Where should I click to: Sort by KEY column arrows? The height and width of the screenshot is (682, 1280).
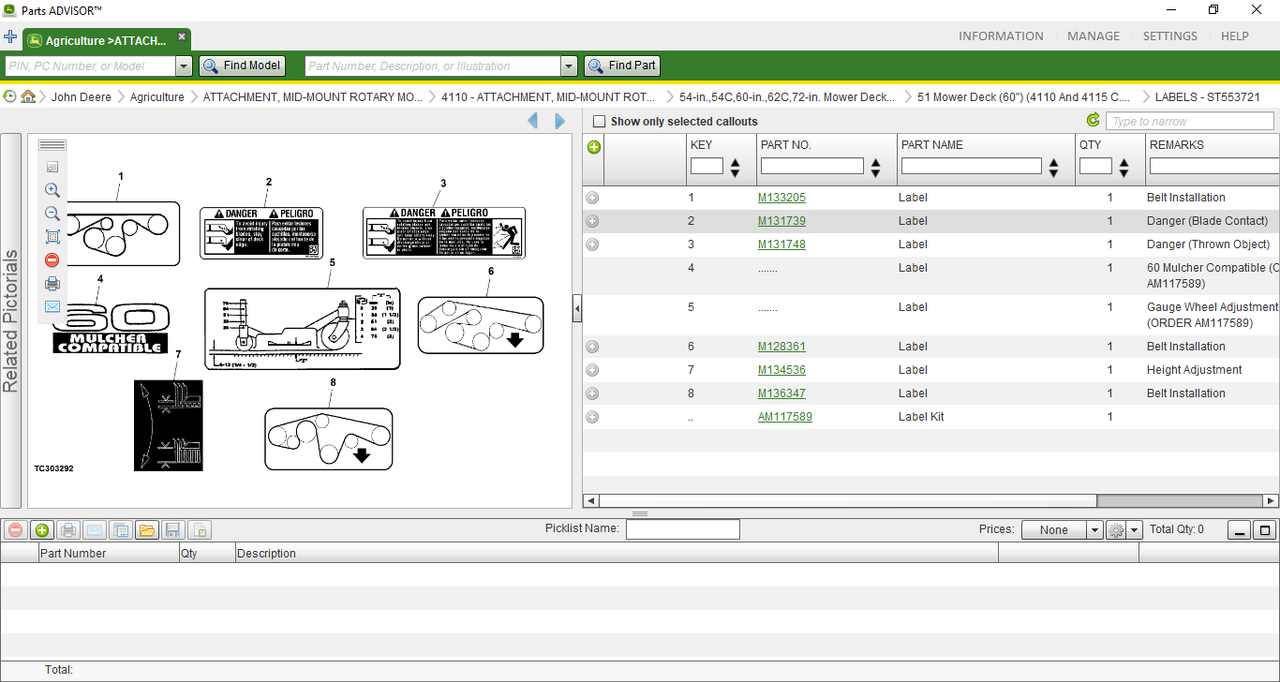tap(735, 168)
